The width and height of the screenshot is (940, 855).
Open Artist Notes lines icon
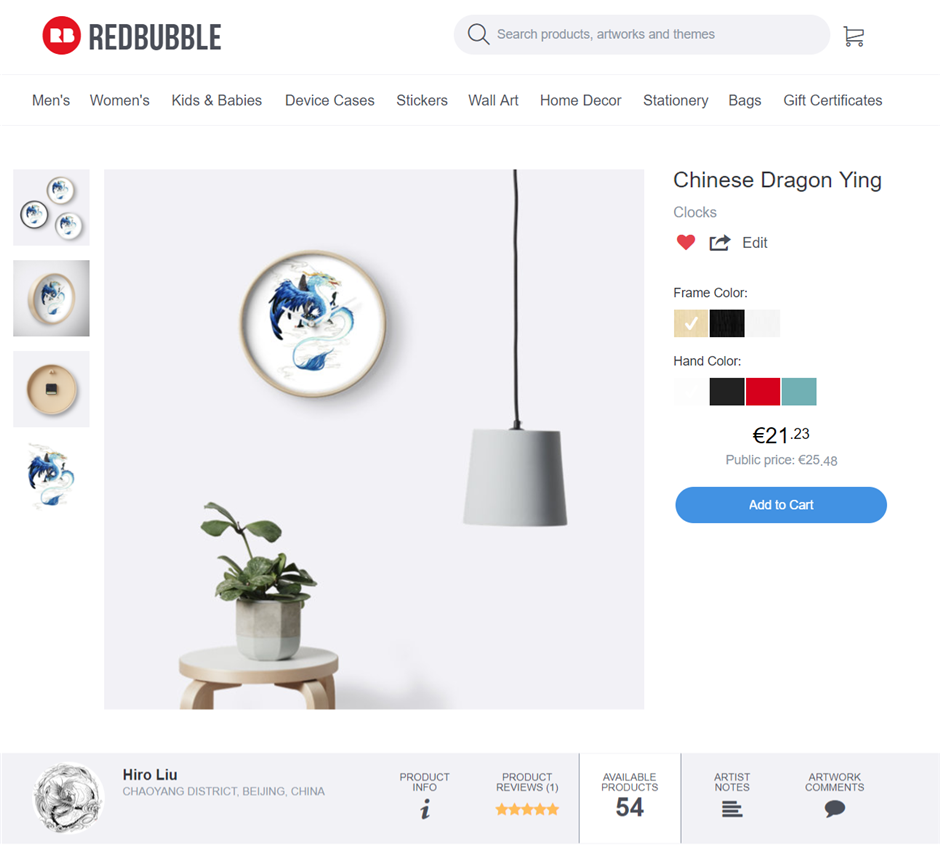click(731, 810)
